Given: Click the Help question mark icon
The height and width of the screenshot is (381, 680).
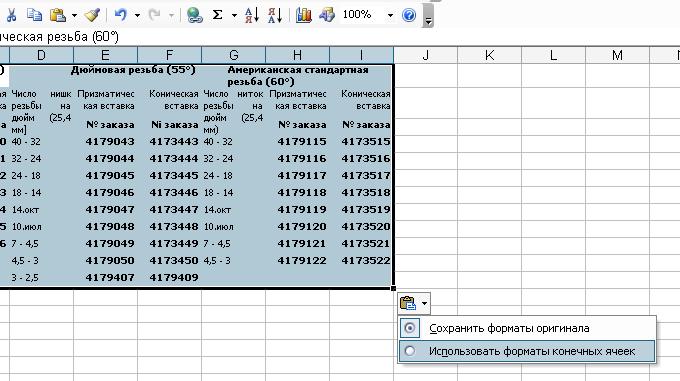Looking at the screenshot, I should pos(409,15).
